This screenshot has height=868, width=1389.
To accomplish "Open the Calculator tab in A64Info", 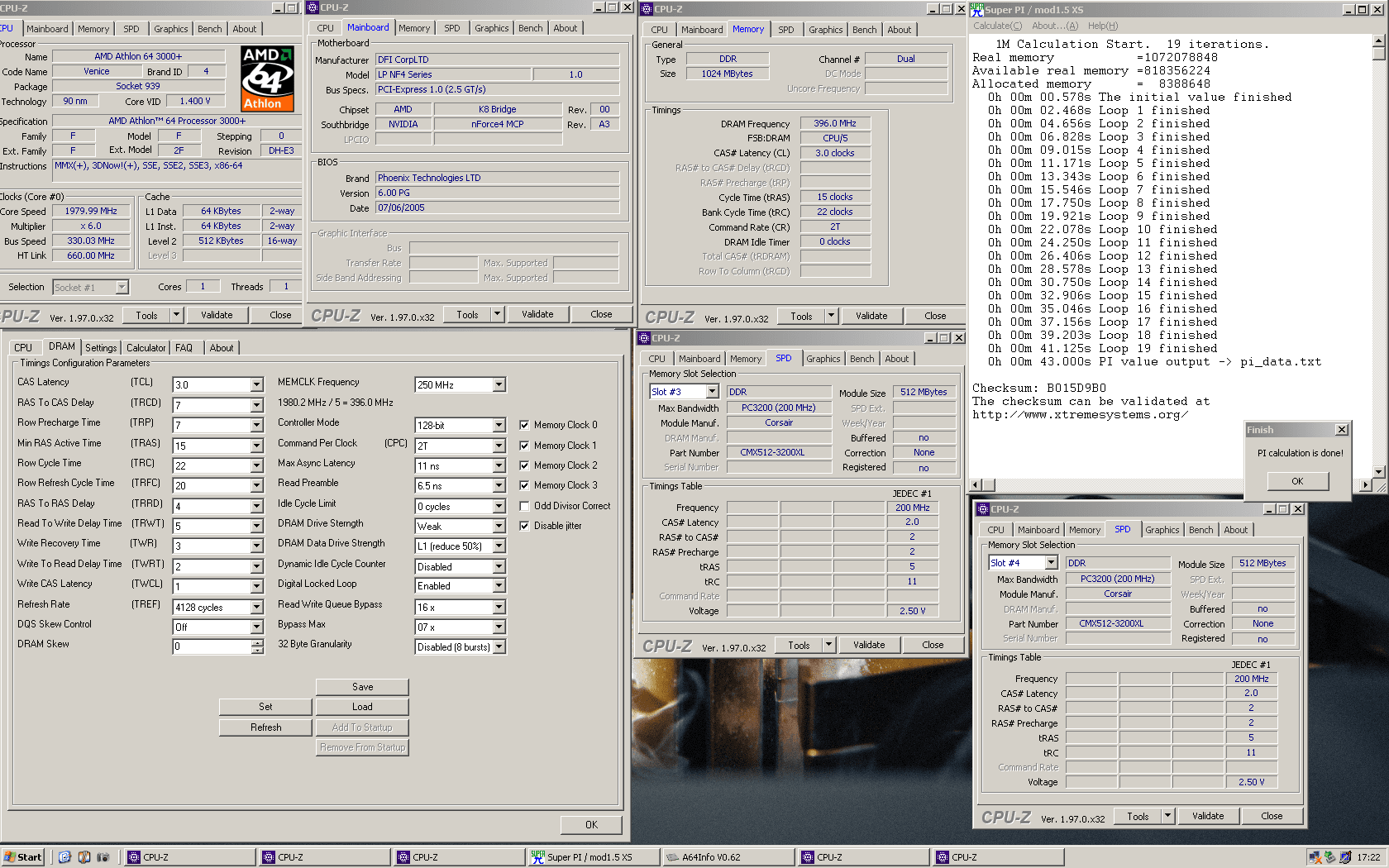I will pos(146,348).
